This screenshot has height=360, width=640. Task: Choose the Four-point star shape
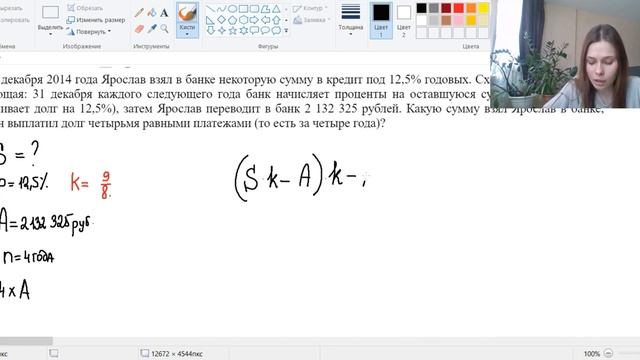(x=221, y=30)
